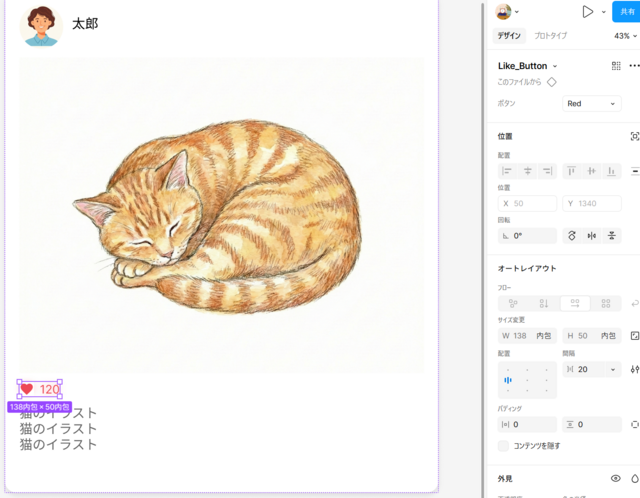Select vertical flow auto layout icon
640x498 pixels.
coord(543,303)
